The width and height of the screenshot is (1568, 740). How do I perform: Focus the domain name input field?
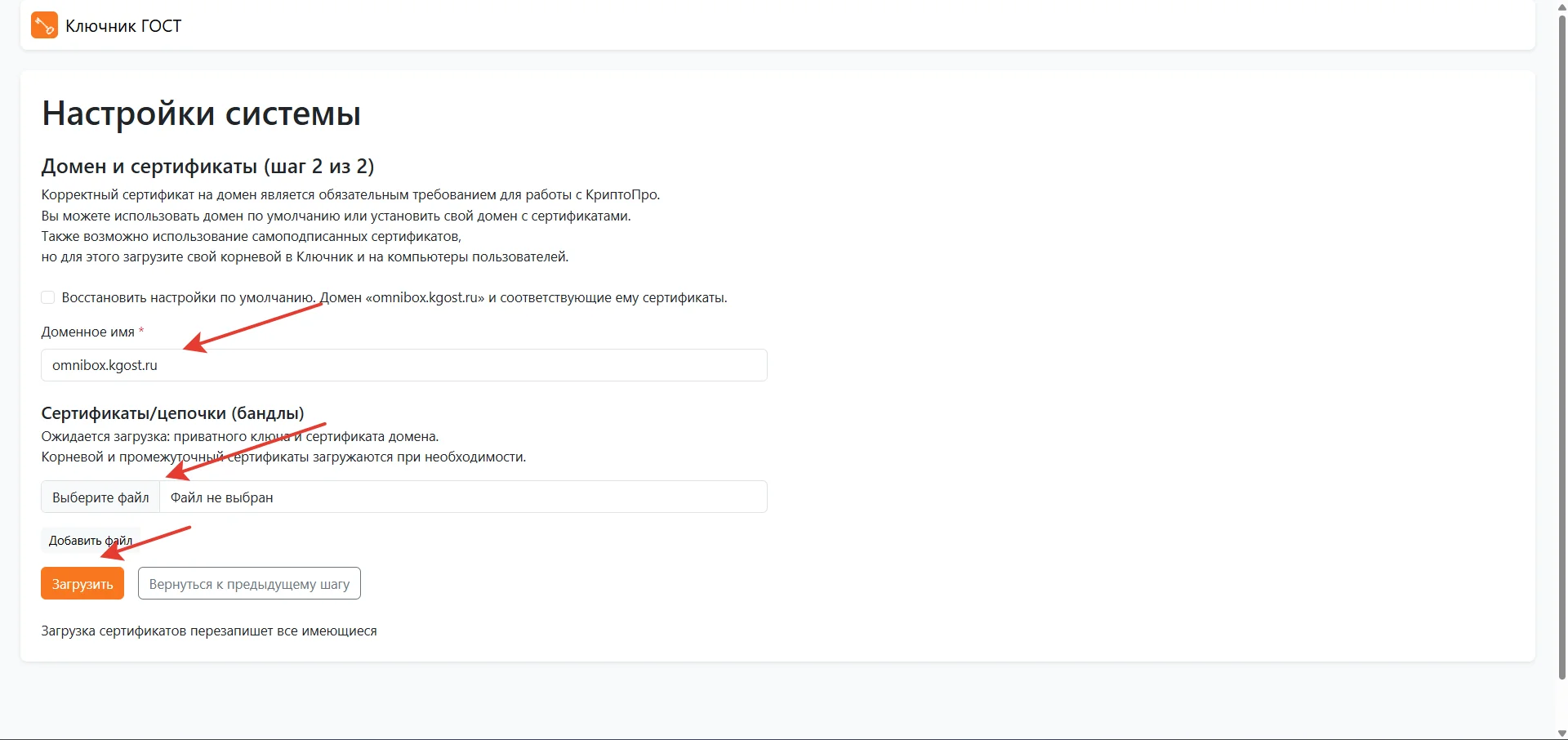click(403, 365)
